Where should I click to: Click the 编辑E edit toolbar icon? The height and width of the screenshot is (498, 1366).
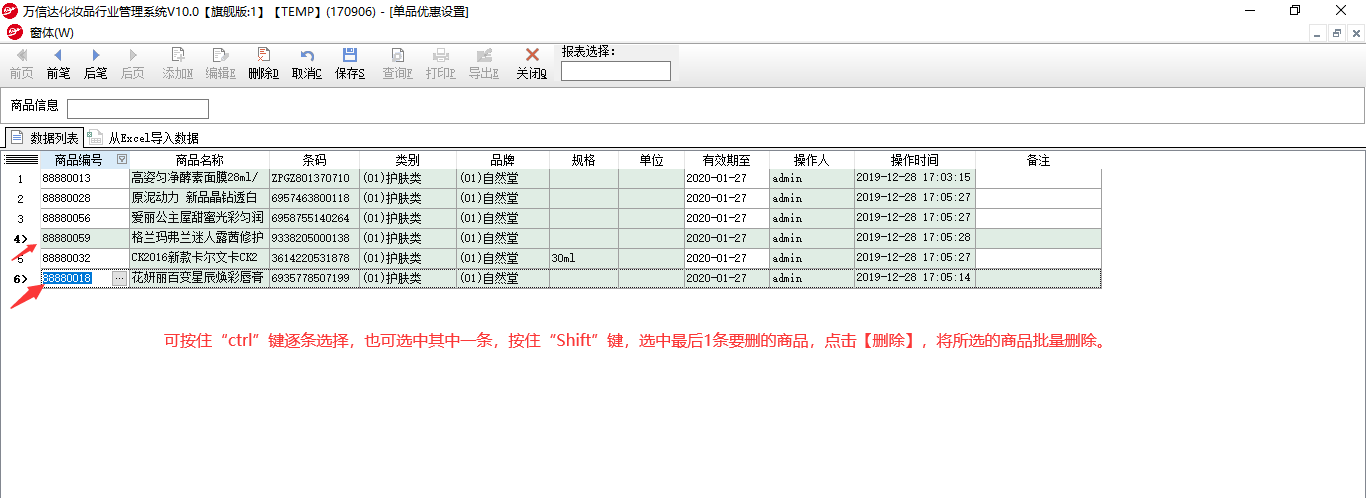(220, 64)
